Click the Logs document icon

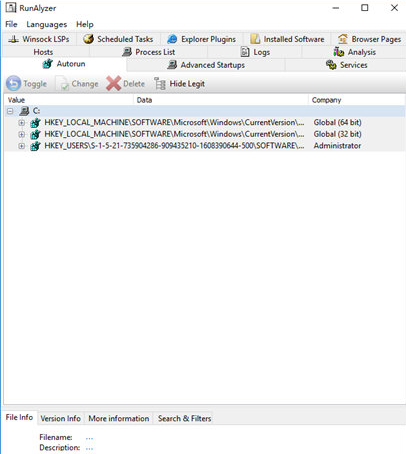[x=245, y=52]
